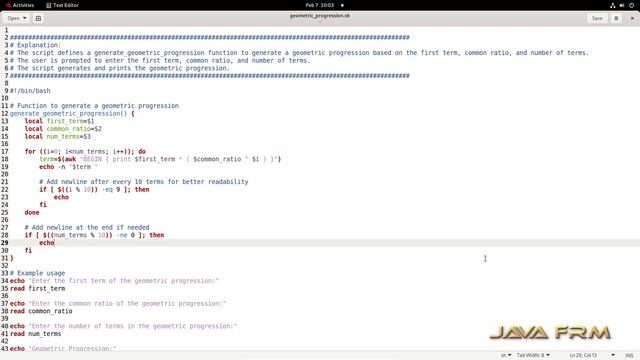The height and width of the screenshot is (360, 640).
Task: Open the GNOME Activities overview
Action: point(20,5)
